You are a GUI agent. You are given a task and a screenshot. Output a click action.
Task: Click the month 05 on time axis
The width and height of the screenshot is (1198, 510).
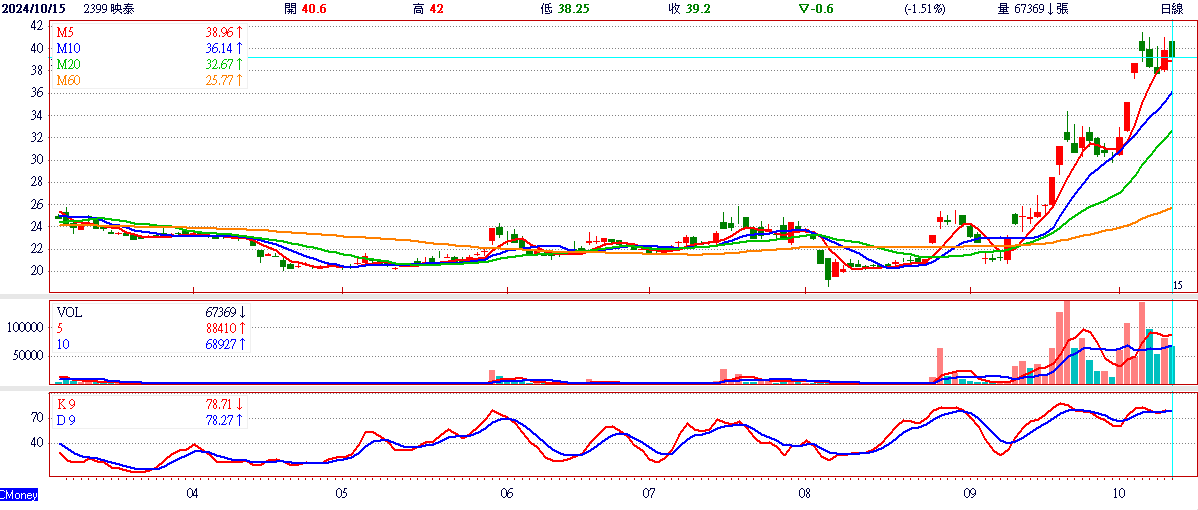pyautogui.click(x=342, y=493)
